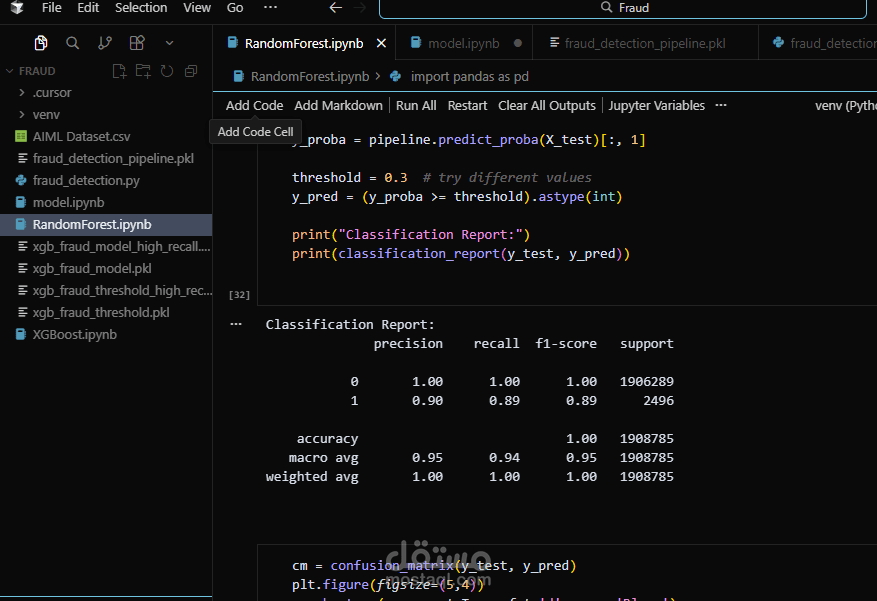Select RandomForest.ipynb in explorer

pos(106,224)
